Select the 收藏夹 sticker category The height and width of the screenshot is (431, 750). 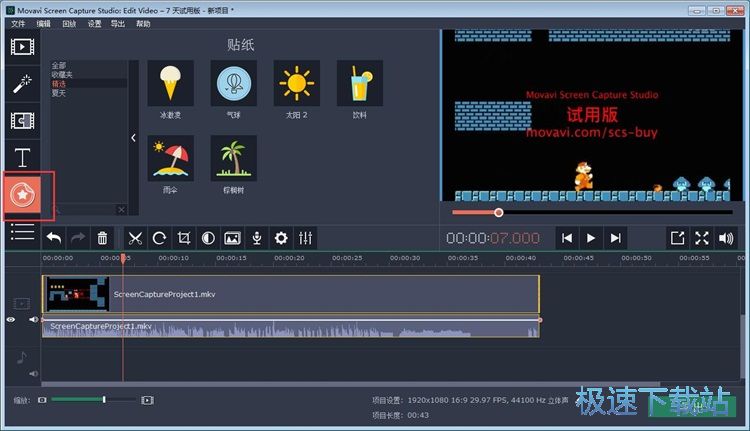click(x=62, y=75)
